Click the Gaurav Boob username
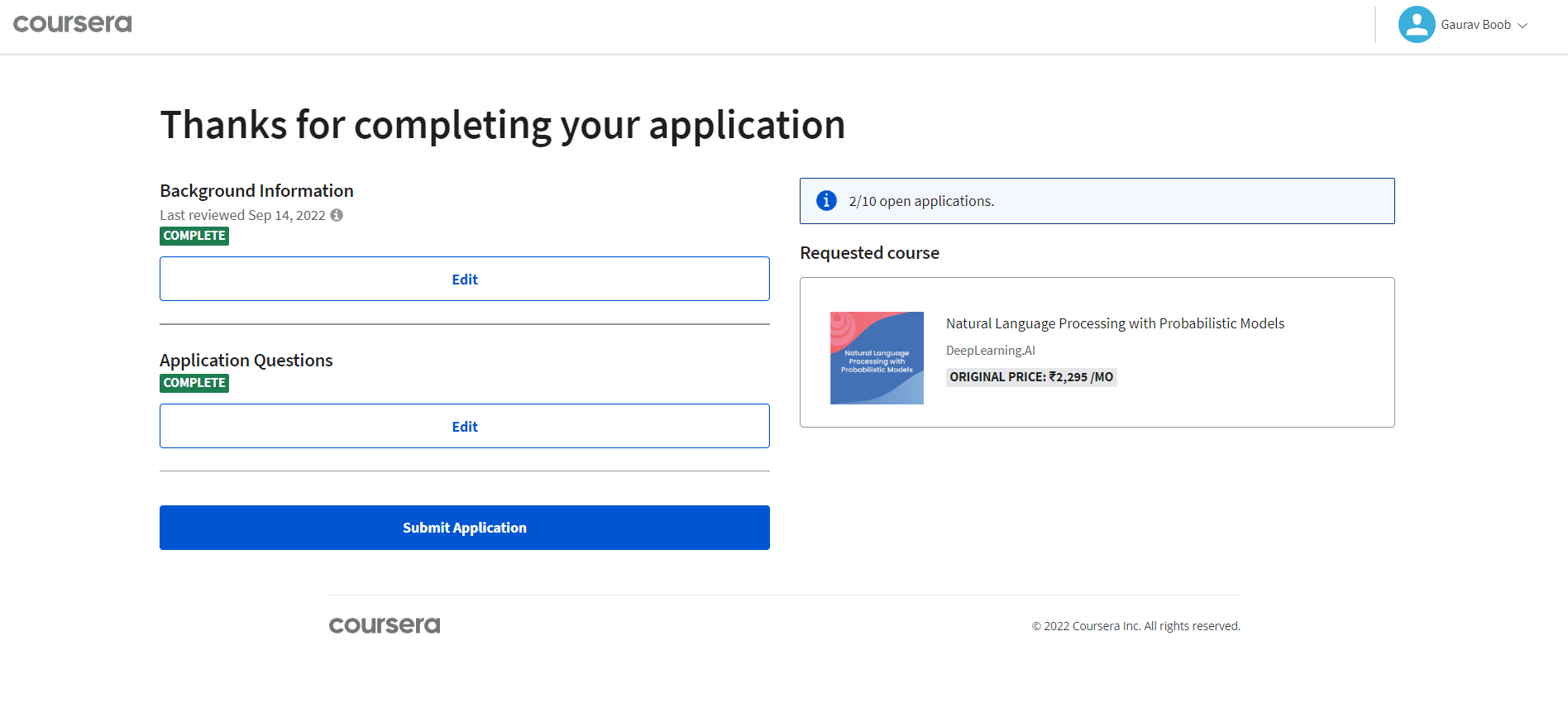 1475,25
